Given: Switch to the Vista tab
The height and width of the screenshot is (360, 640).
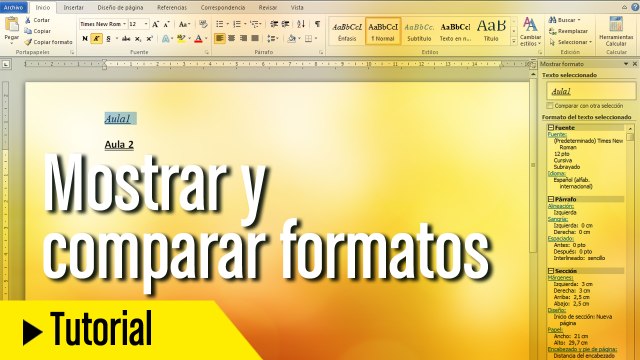Looking at the screenshot, I should (297, 7).
